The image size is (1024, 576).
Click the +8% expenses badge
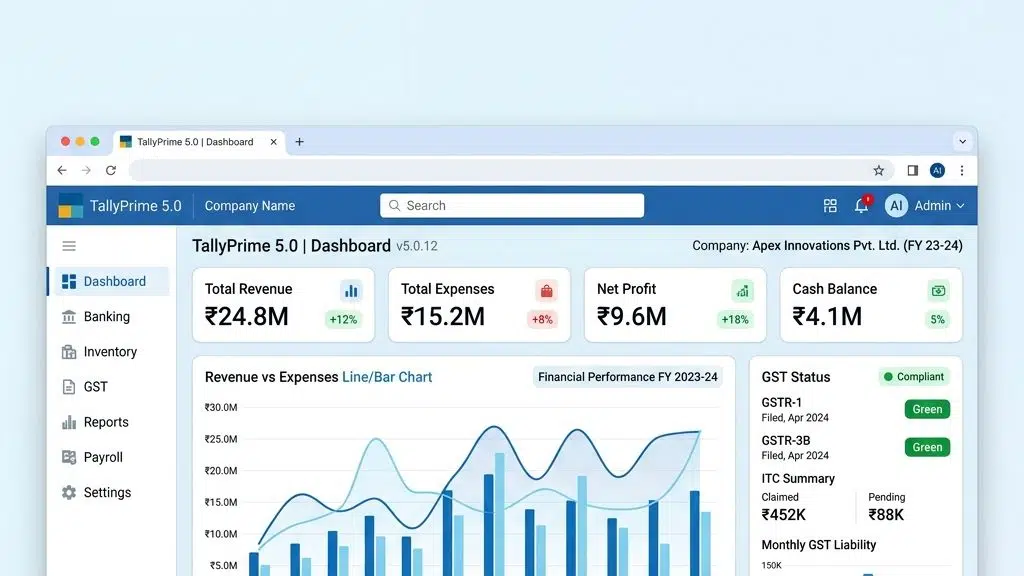click(542, 319)
